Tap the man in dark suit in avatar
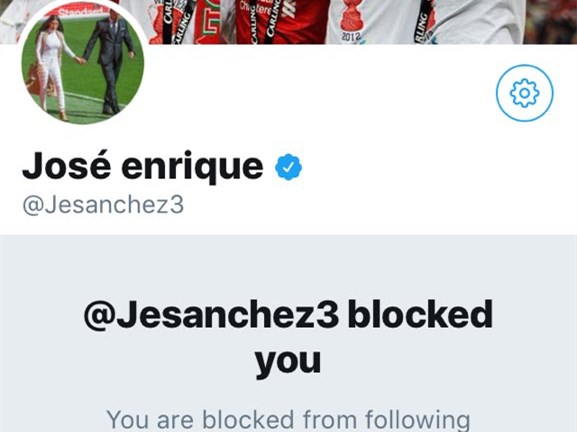577x432 pixels. (110, 61)
